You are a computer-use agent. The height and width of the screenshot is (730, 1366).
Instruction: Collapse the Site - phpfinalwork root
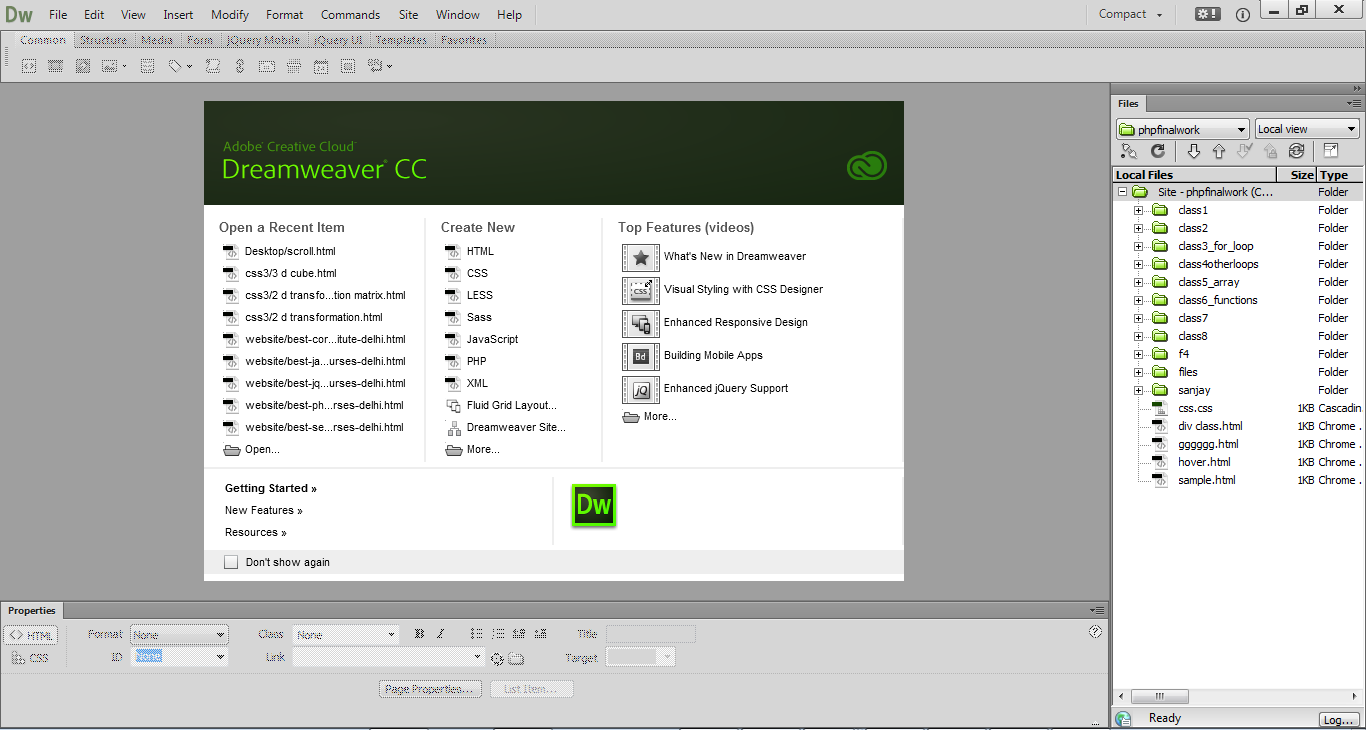tap(1122, 192)
